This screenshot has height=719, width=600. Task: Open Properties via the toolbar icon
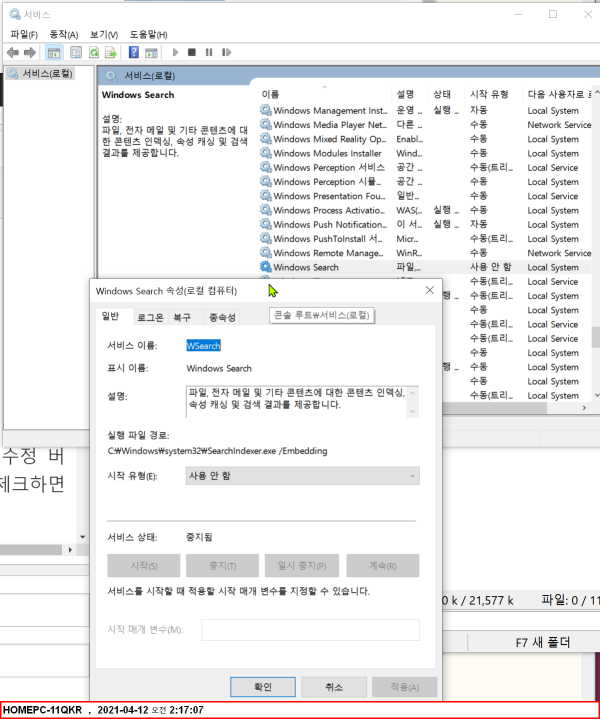tap(76, 53)
